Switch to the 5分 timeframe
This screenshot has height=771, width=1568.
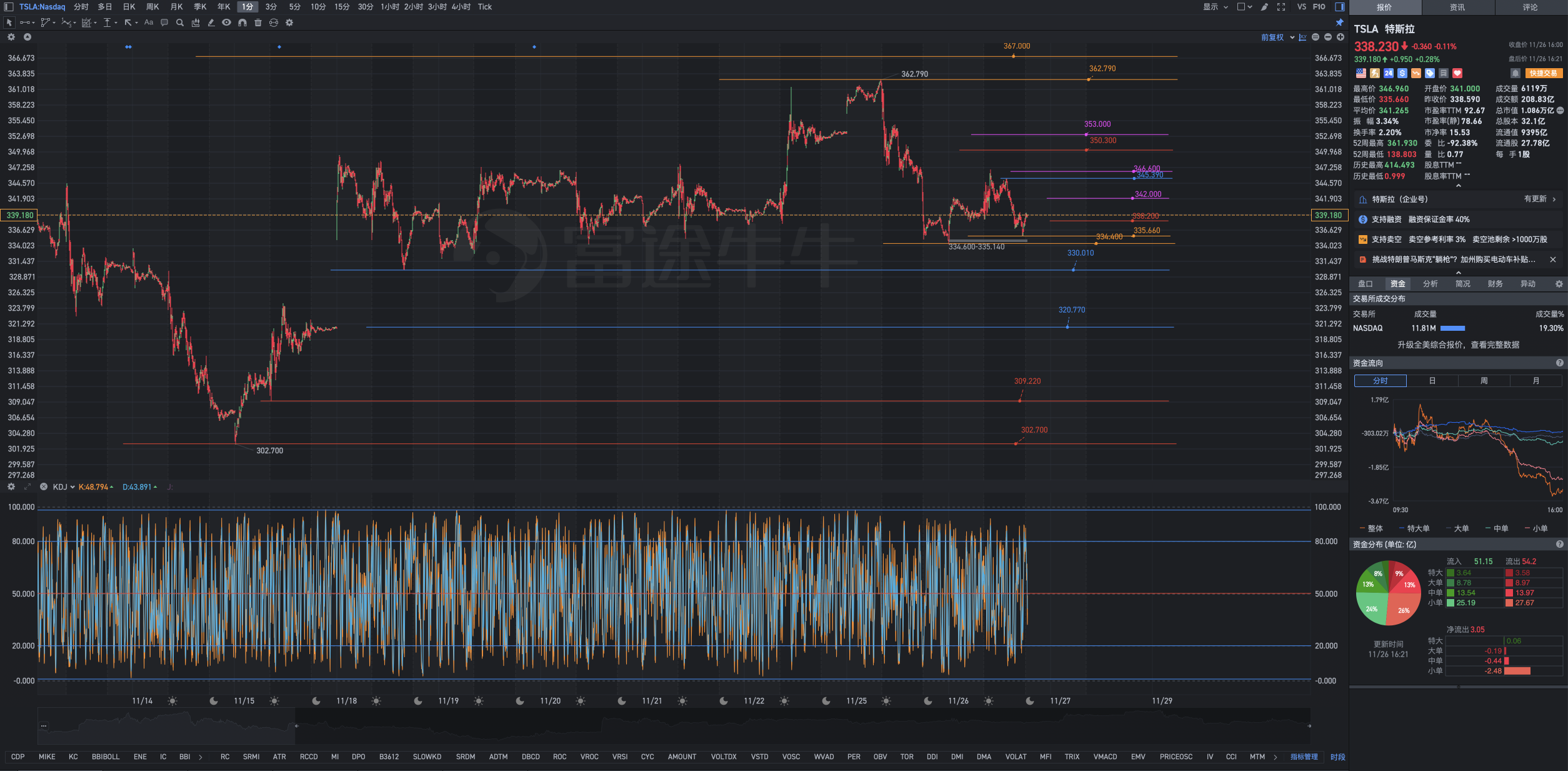click(294, 7)
